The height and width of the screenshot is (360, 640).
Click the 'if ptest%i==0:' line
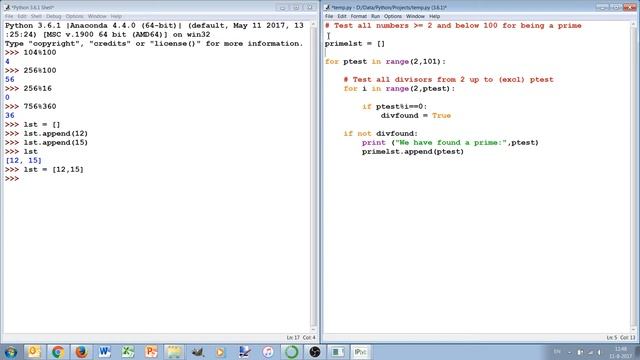click(394, 107)
